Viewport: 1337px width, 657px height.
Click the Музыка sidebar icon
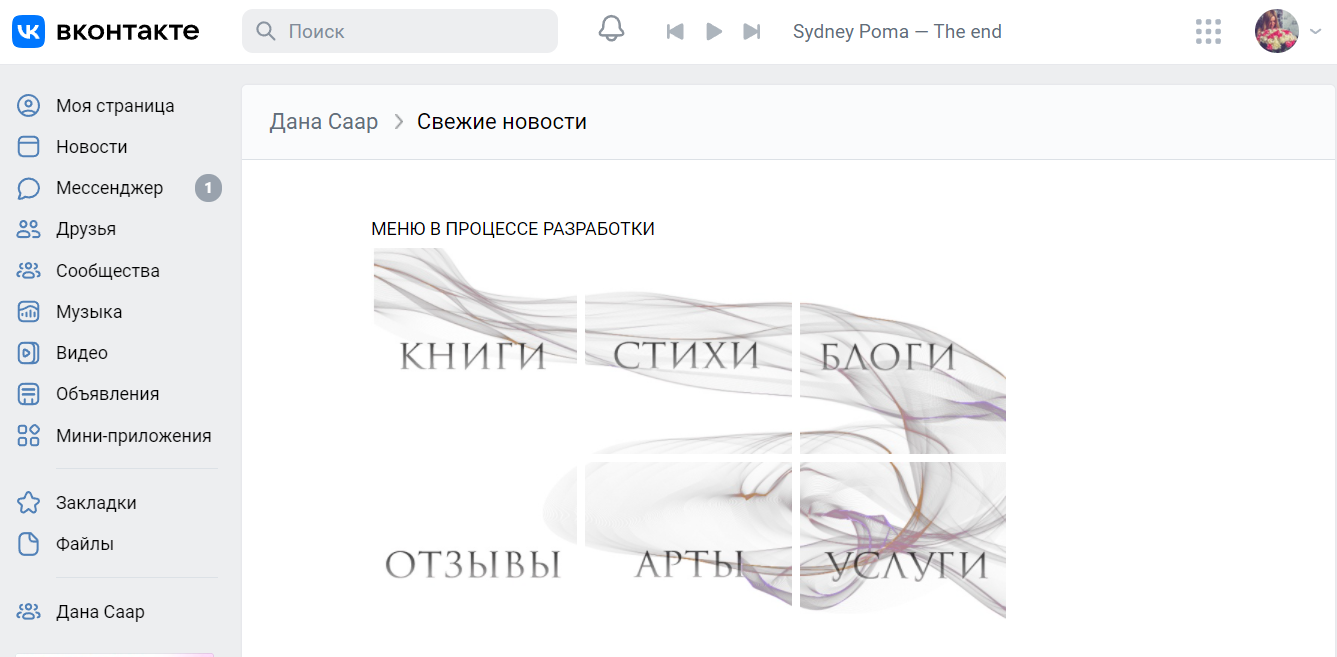28,312
